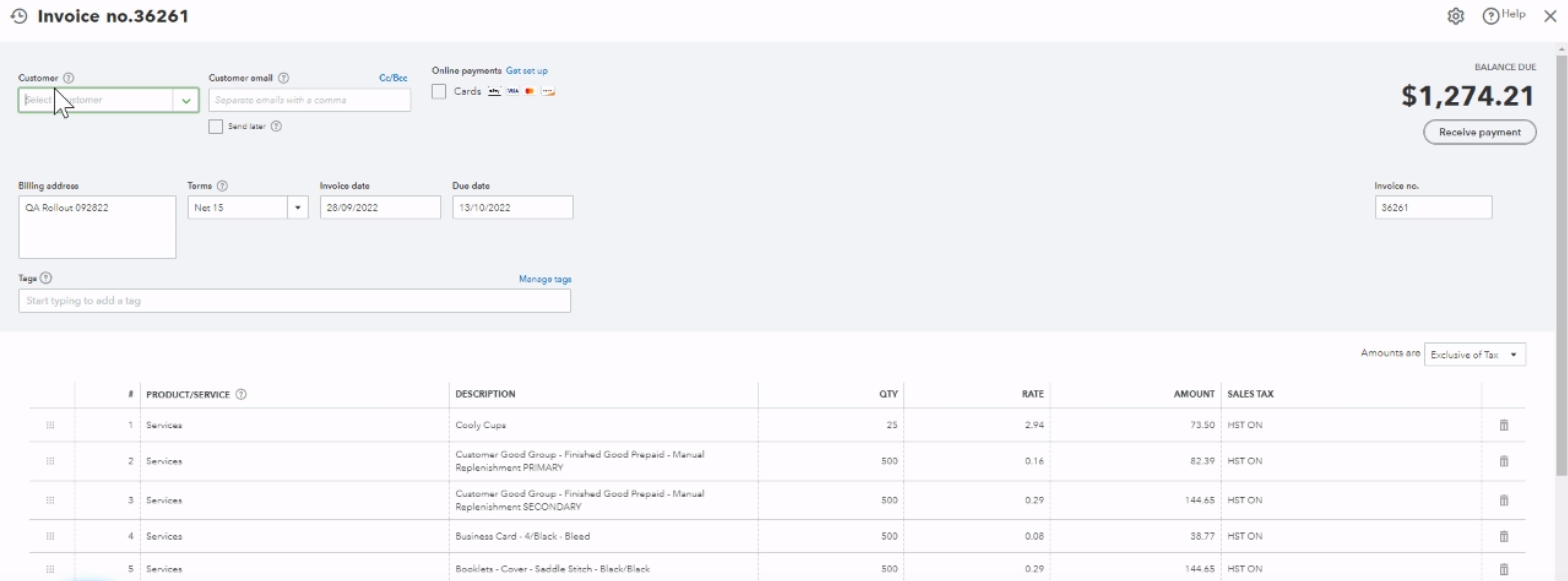The height and width of the screenshot is (581, 1568).
Task: Expand the Select a customer dropdown
Action: coord(186,101)
